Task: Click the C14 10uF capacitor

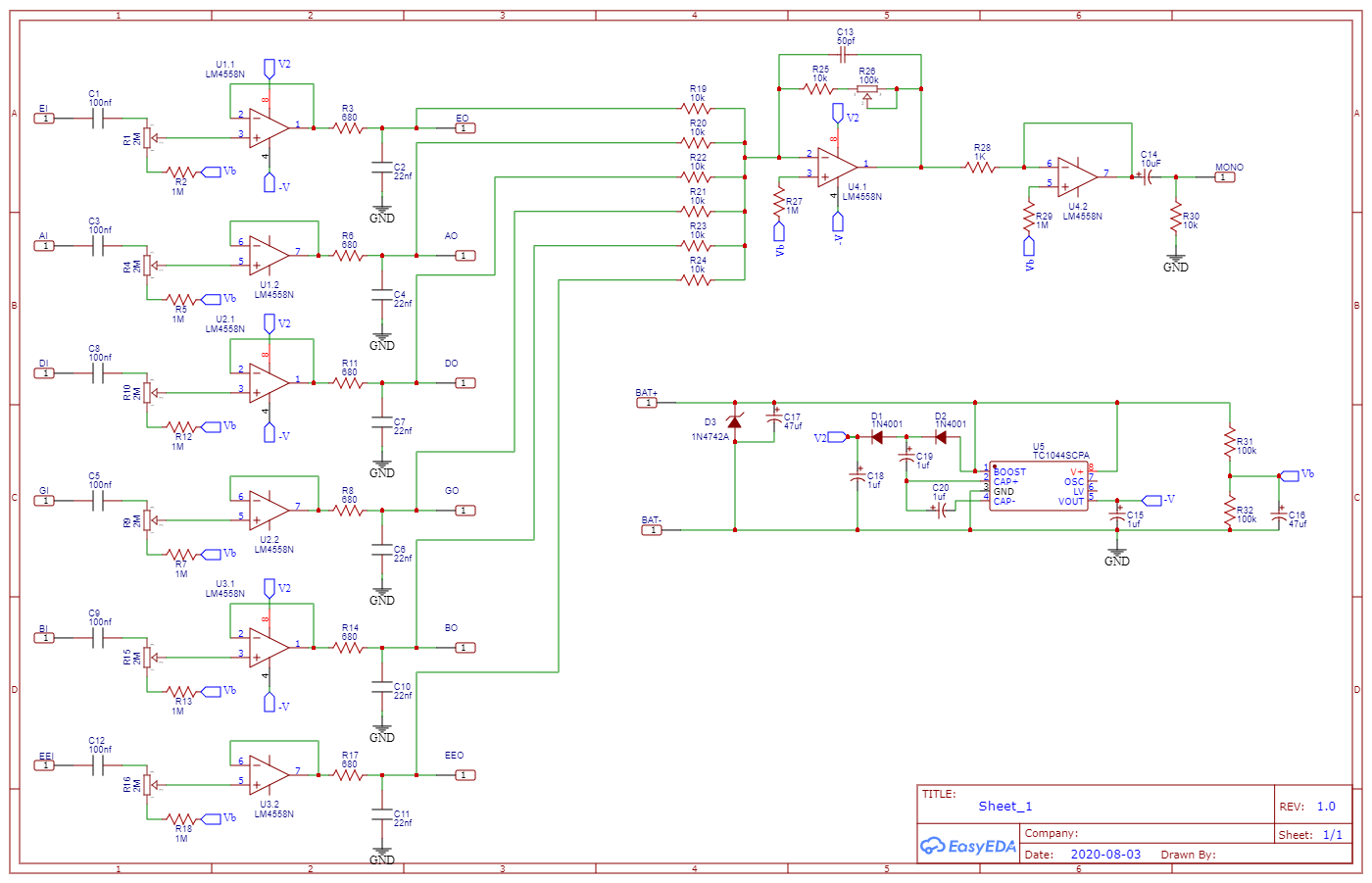Action: (x=1147, y=177)
